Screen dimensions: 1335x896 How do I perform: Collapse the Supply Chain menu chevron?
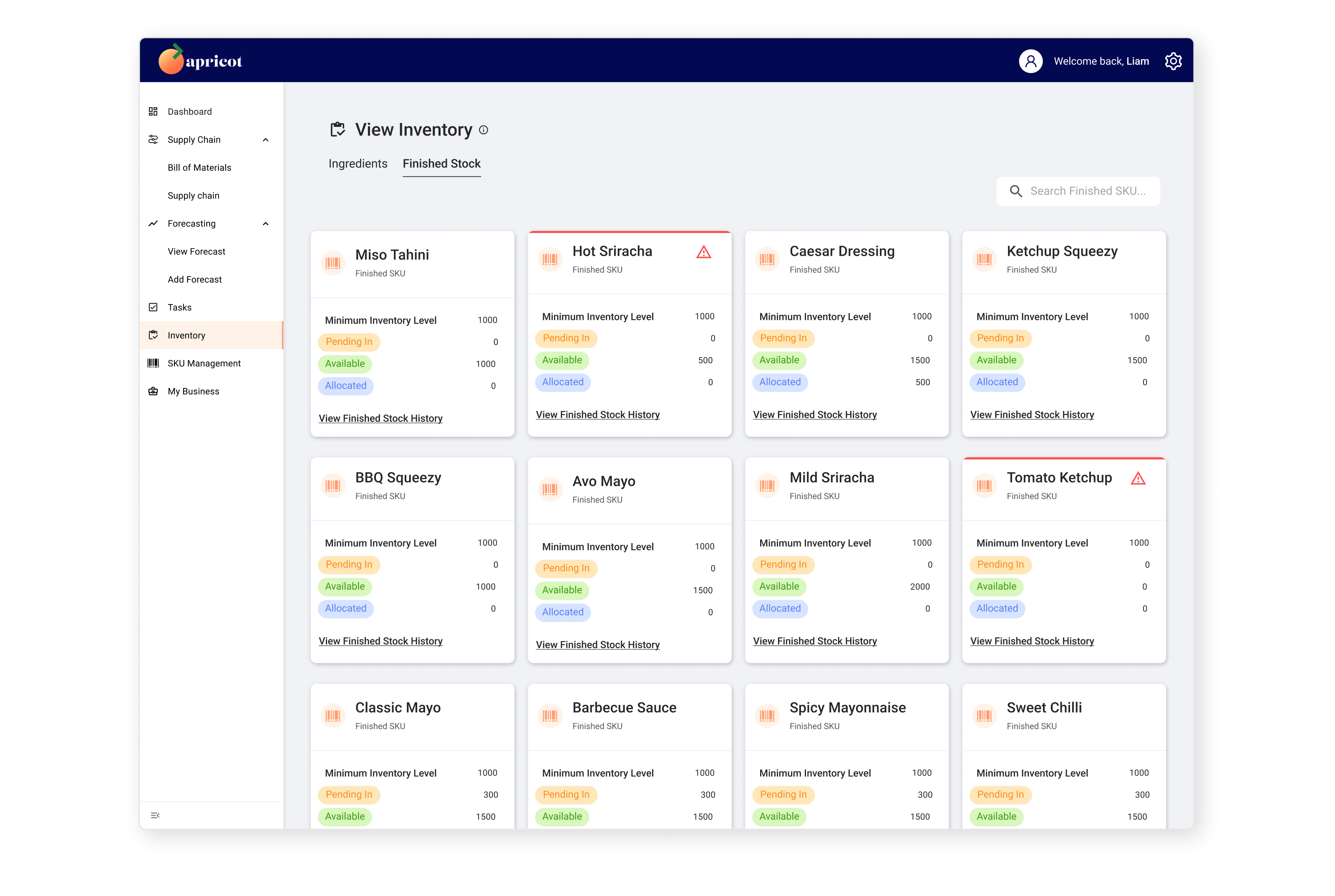[x=266, y=140]
